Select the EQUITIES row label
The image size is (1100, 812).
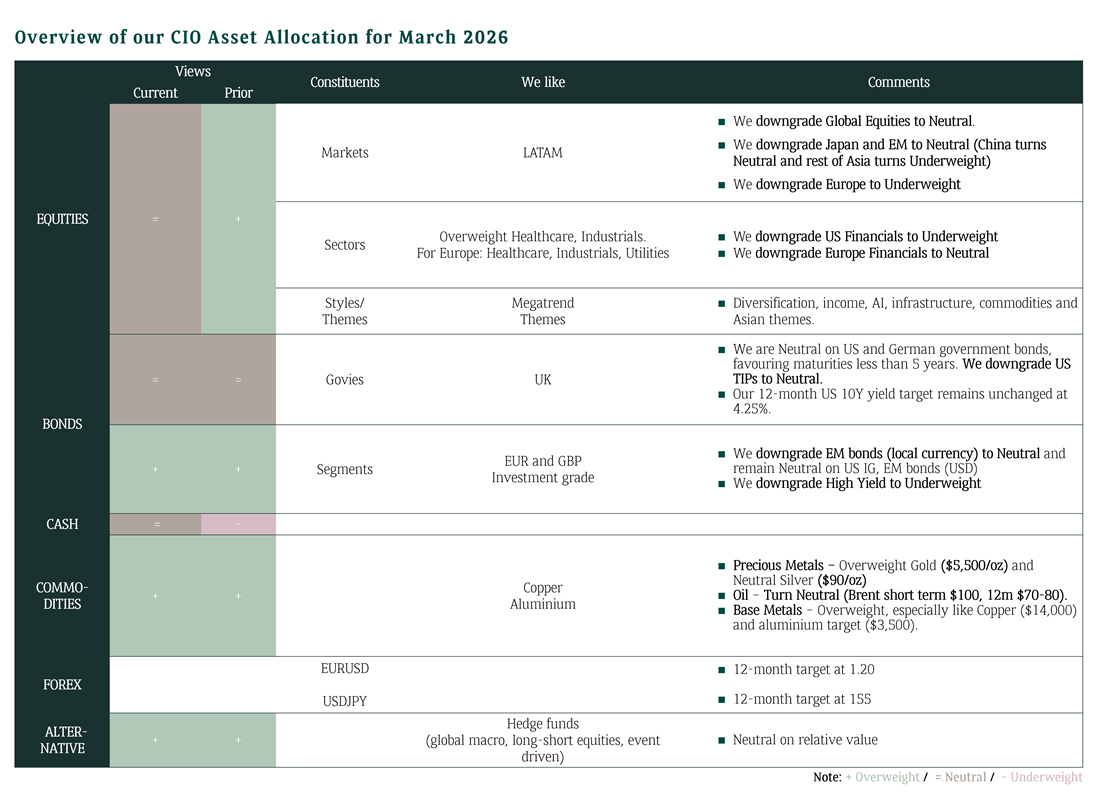(62, 219)
